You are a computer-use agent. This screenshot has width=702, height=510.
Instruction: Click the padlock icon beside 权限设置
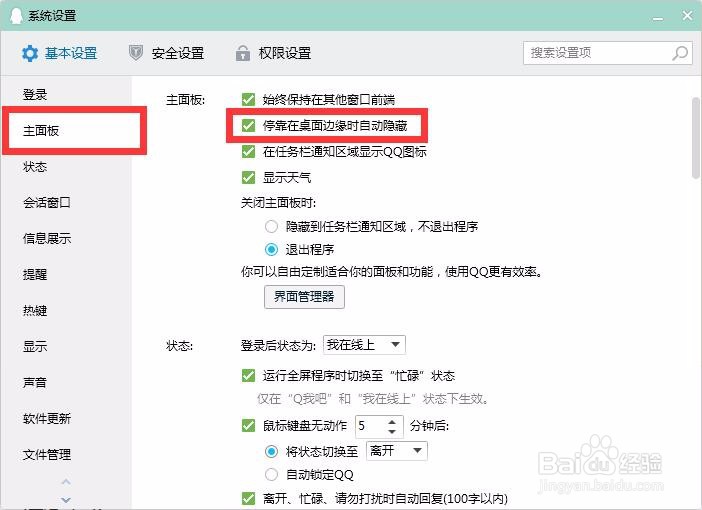click(243, 53)
